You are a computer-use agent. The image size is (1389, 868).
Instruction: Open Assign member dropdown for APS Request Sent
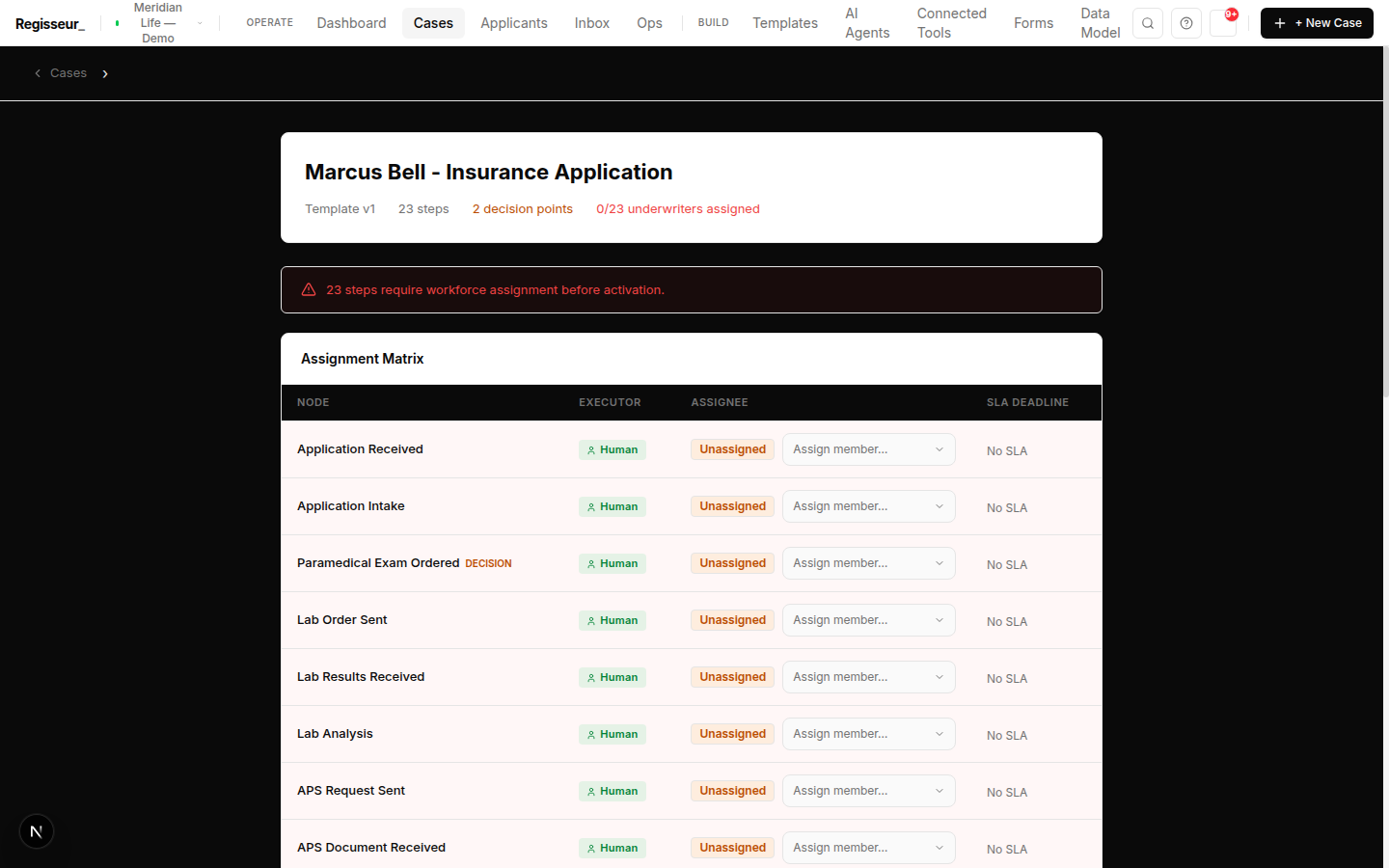pos(868,791)
